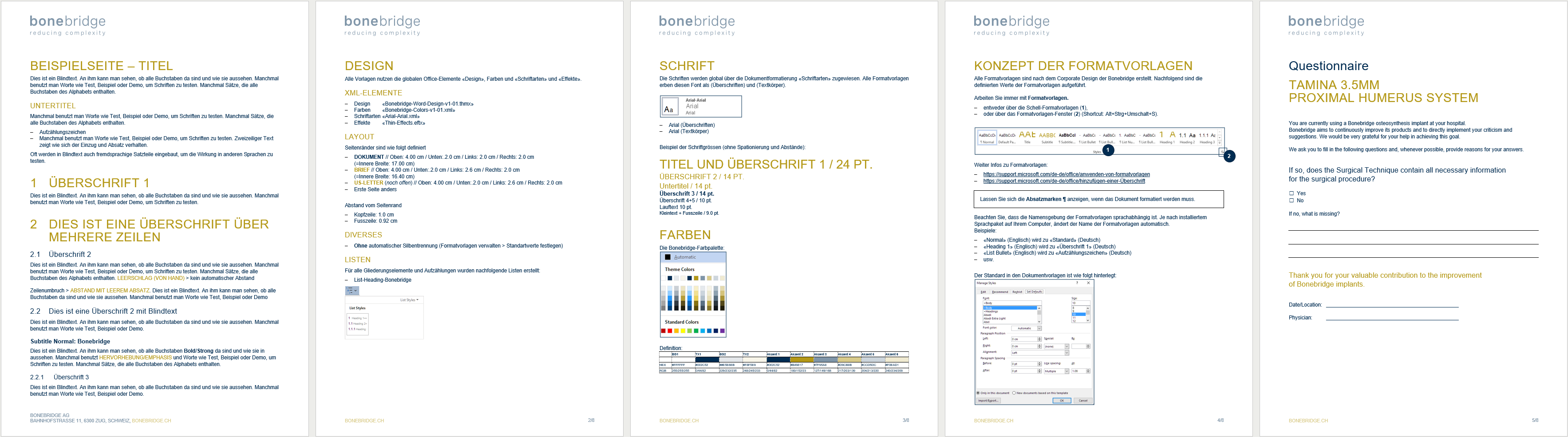
Task: Select 'Only in this document' radio button
Action: pyautogui.click(x=978, y=393)
